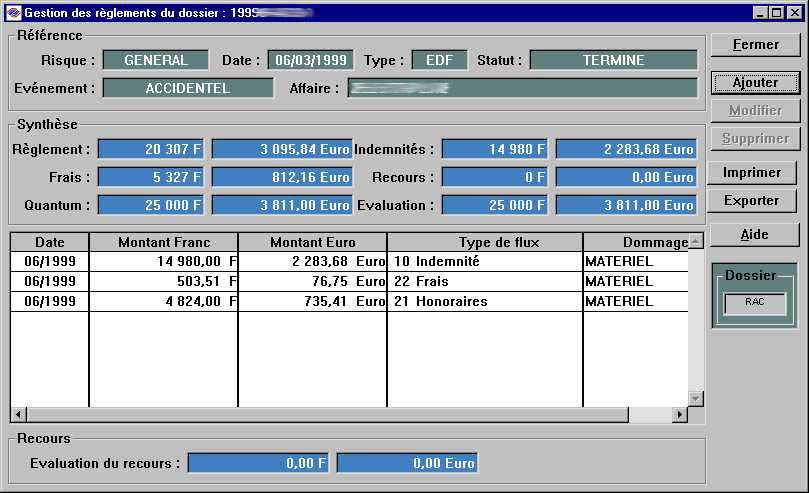This screenshot has width=809, height=493.
Task: Print using the Imprimer button
Action: pyautogui.click(x=751, y=173)
